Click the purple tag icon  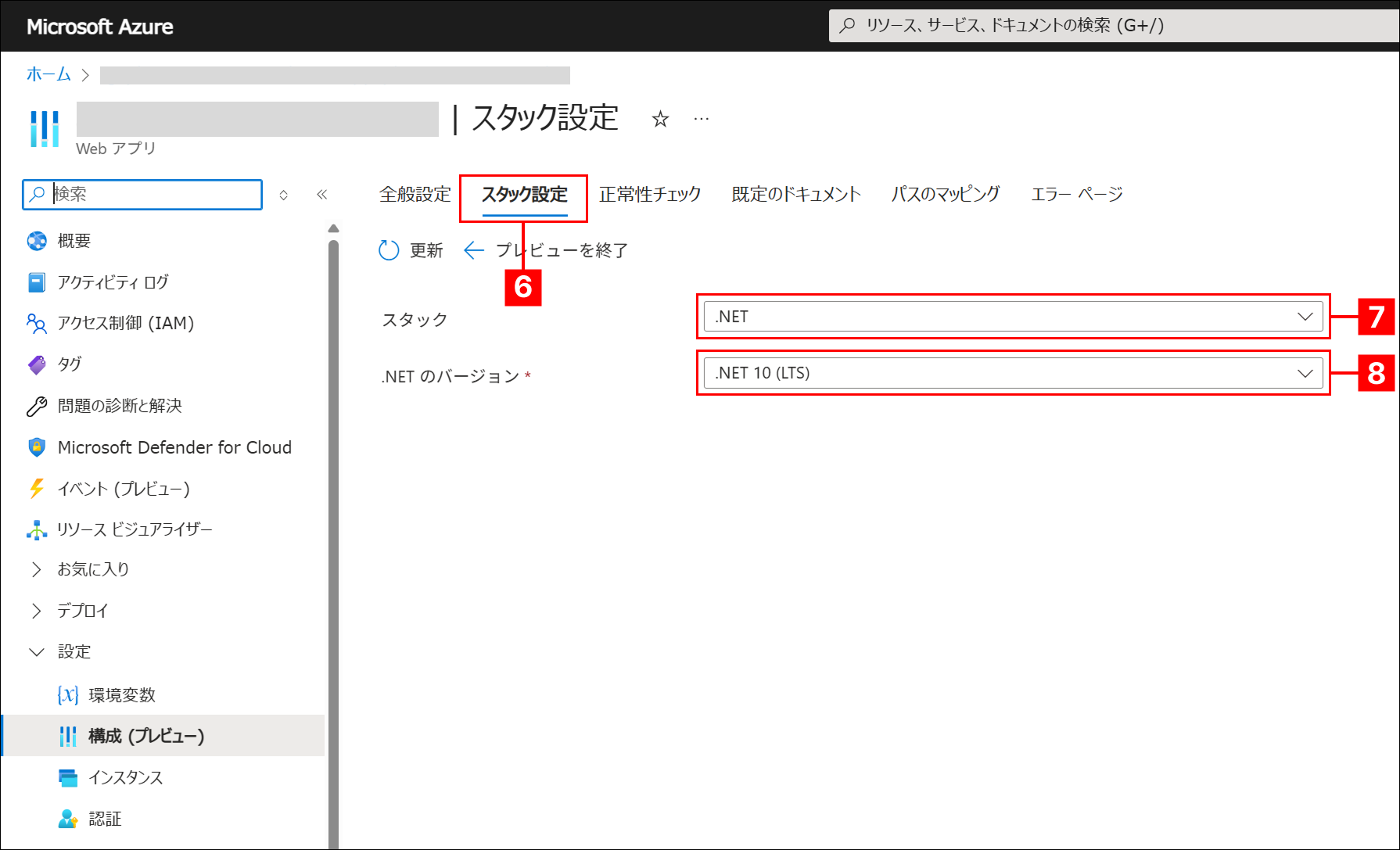37,364
